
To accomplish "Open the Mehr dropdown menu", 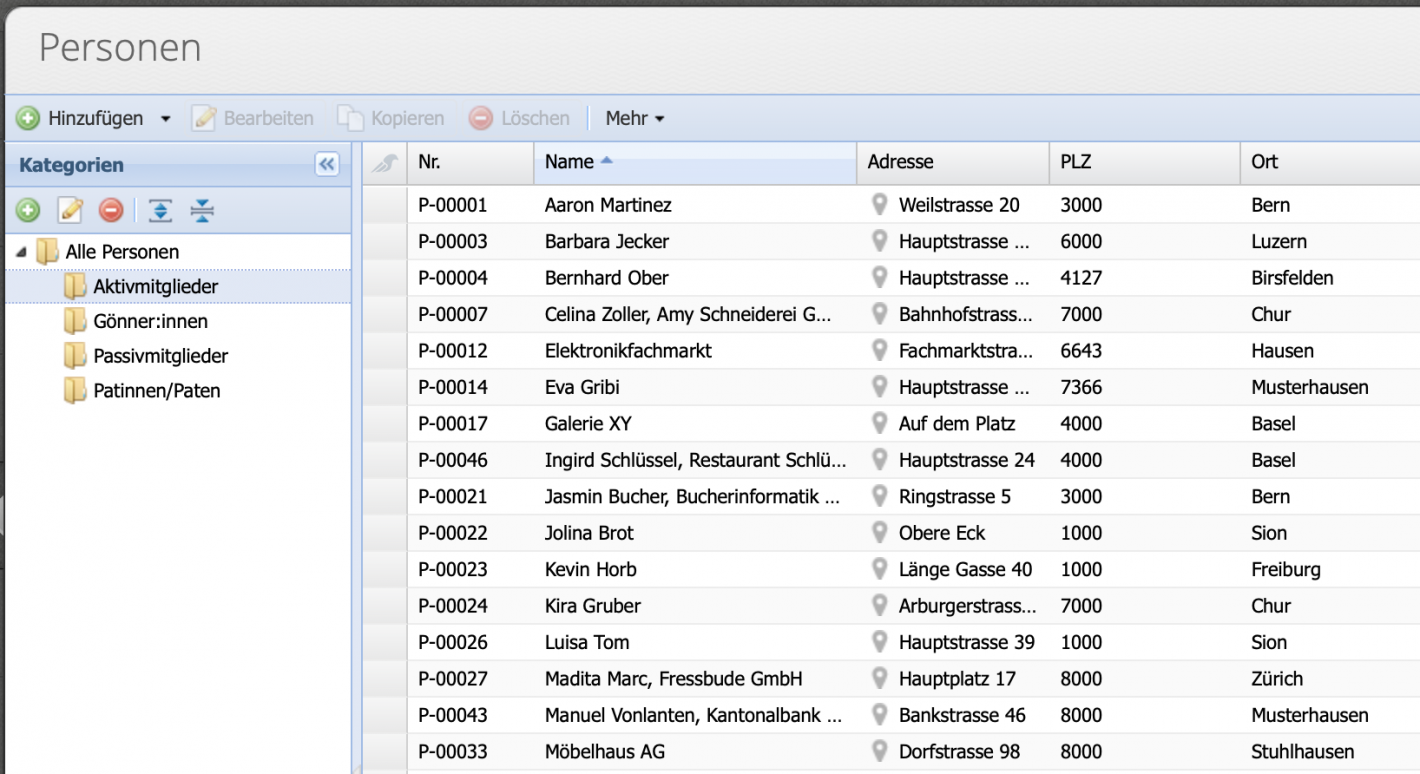I will pos(634,117).
